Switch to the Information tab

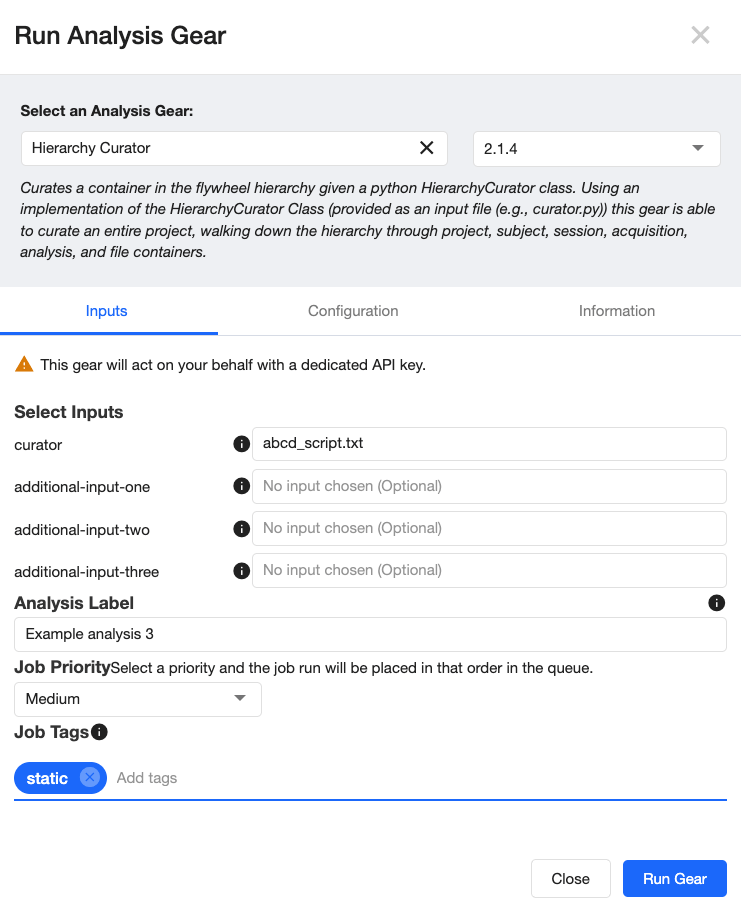click(x=617, y=311)
